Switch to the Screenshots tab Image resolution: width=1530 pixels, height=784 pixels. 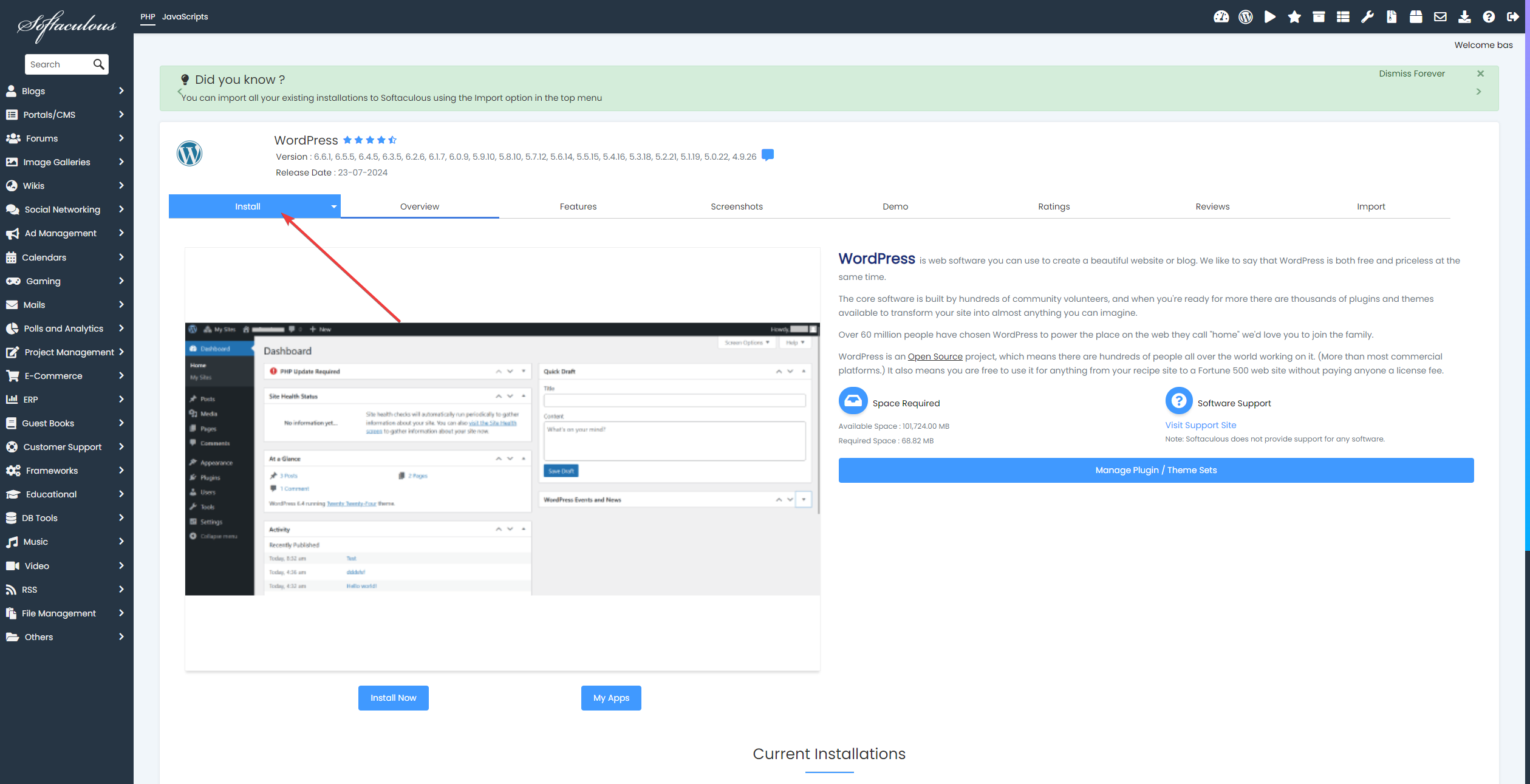tap(736, 206)
